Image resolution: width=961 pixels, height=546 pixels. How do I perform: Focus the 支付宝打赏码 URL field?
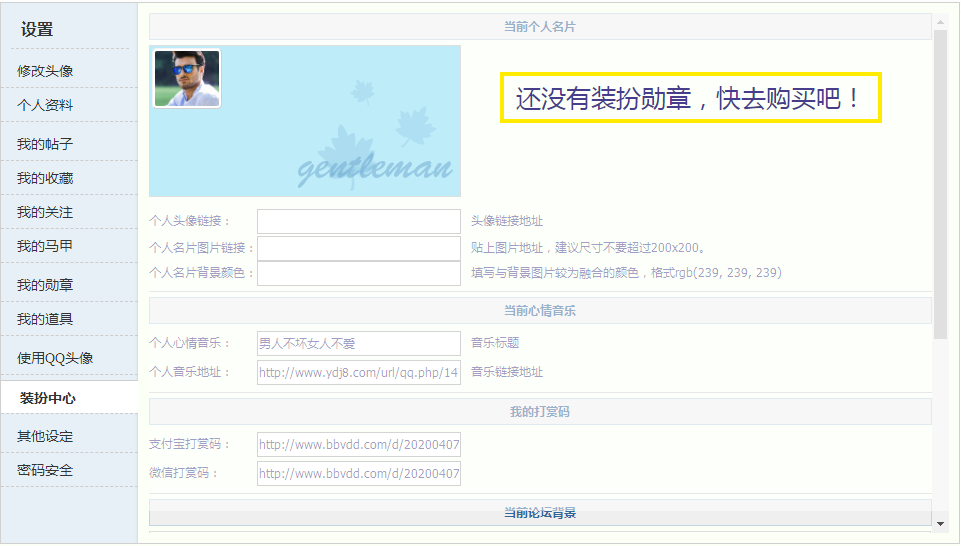358,444
